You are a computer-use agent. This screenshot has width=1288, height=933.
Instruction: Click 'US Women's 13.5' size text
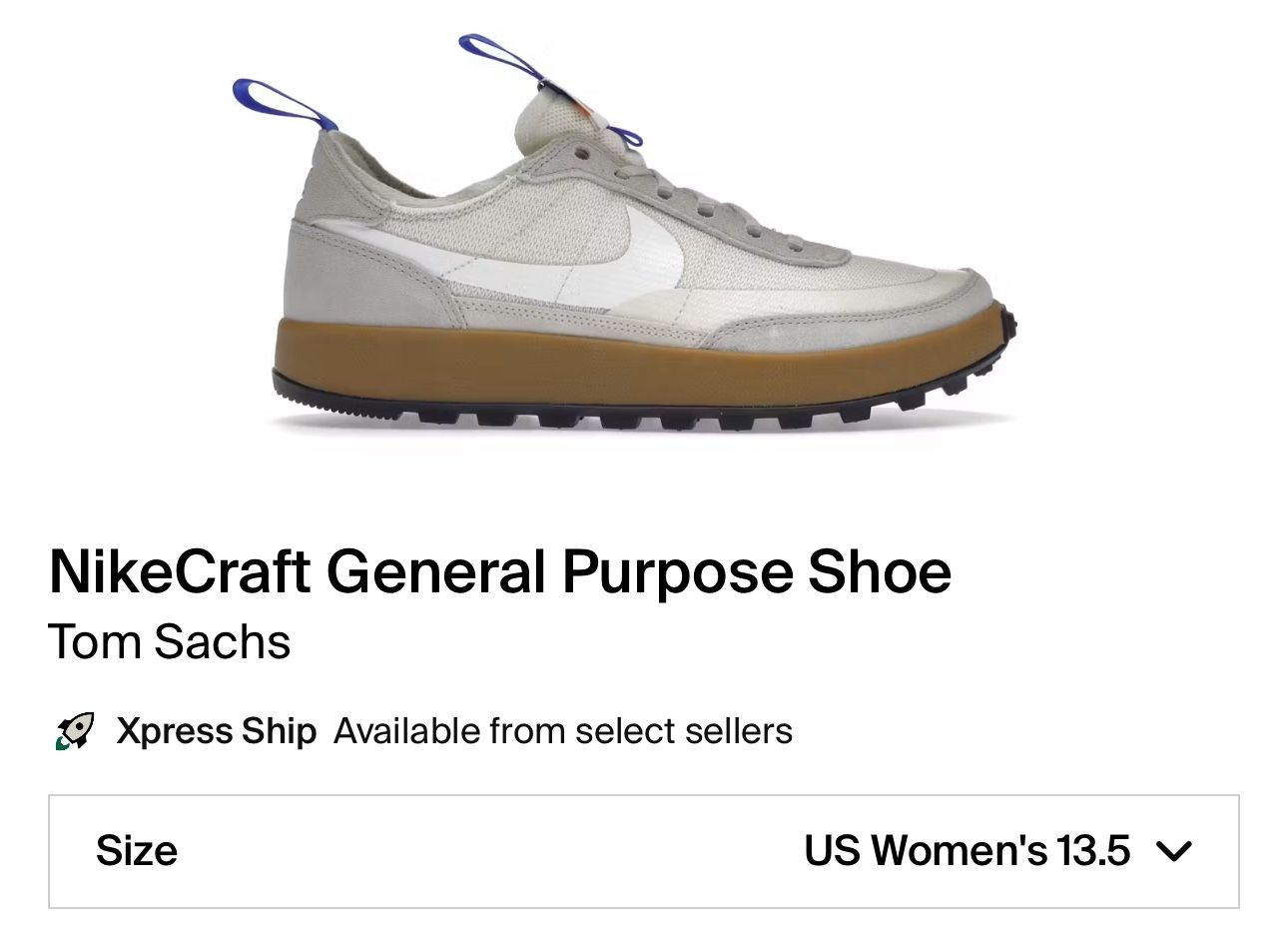click(965, 851)
